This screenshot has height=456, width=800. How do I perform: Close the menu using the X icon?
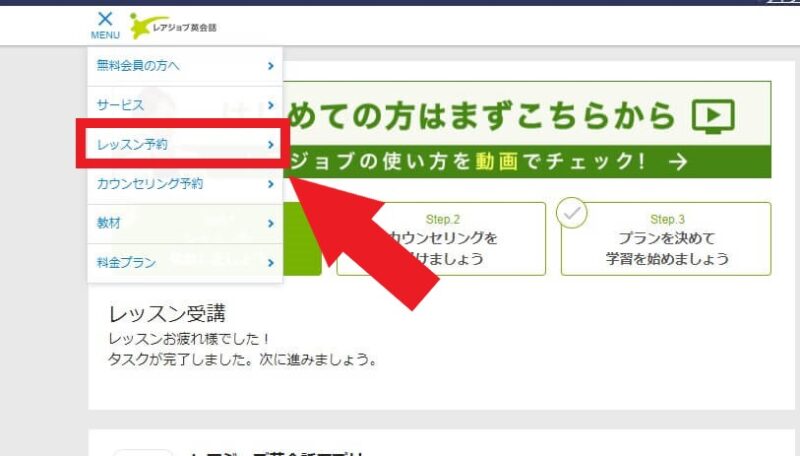105,18
